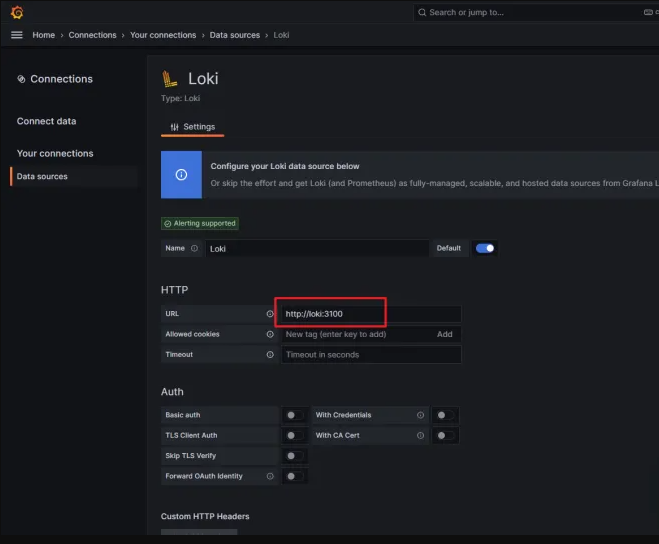The width and height of the screenshot is (659, 544).
Task: Click the Allowed cookies new tag field
Action: coord(357,334)
